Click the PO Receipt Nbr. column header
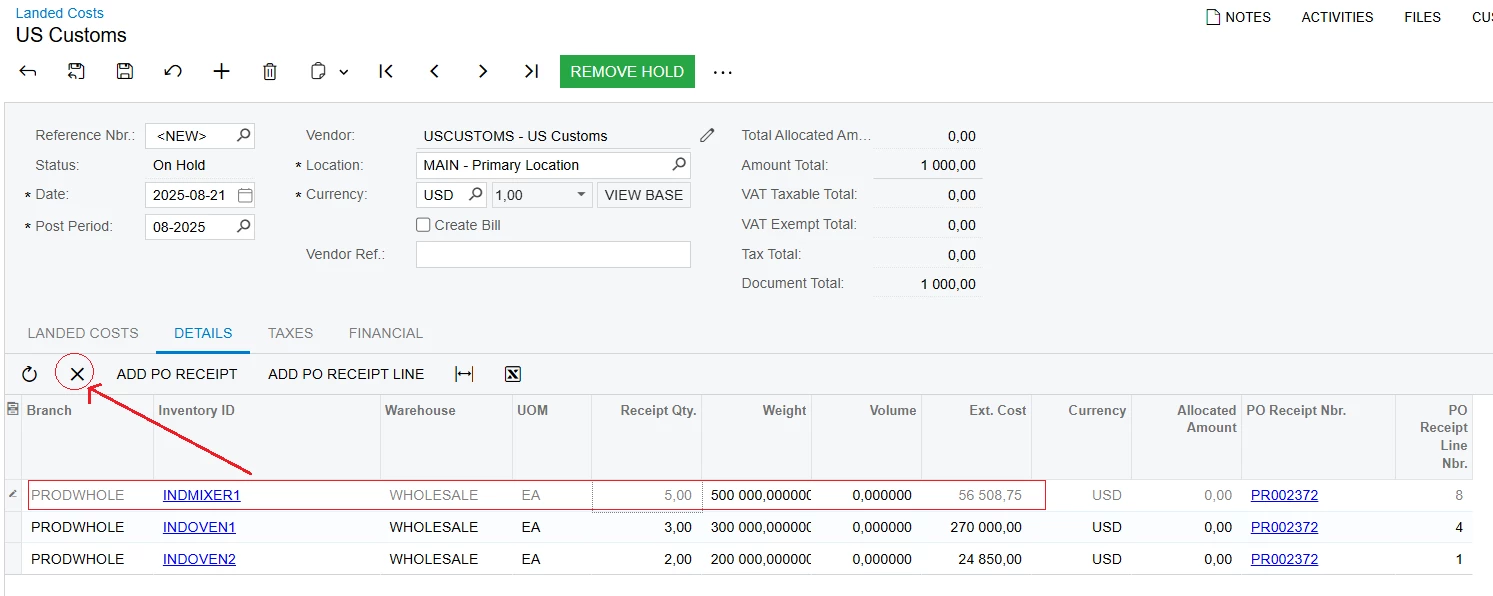 pyautogui.click(x=1318, y=437)
